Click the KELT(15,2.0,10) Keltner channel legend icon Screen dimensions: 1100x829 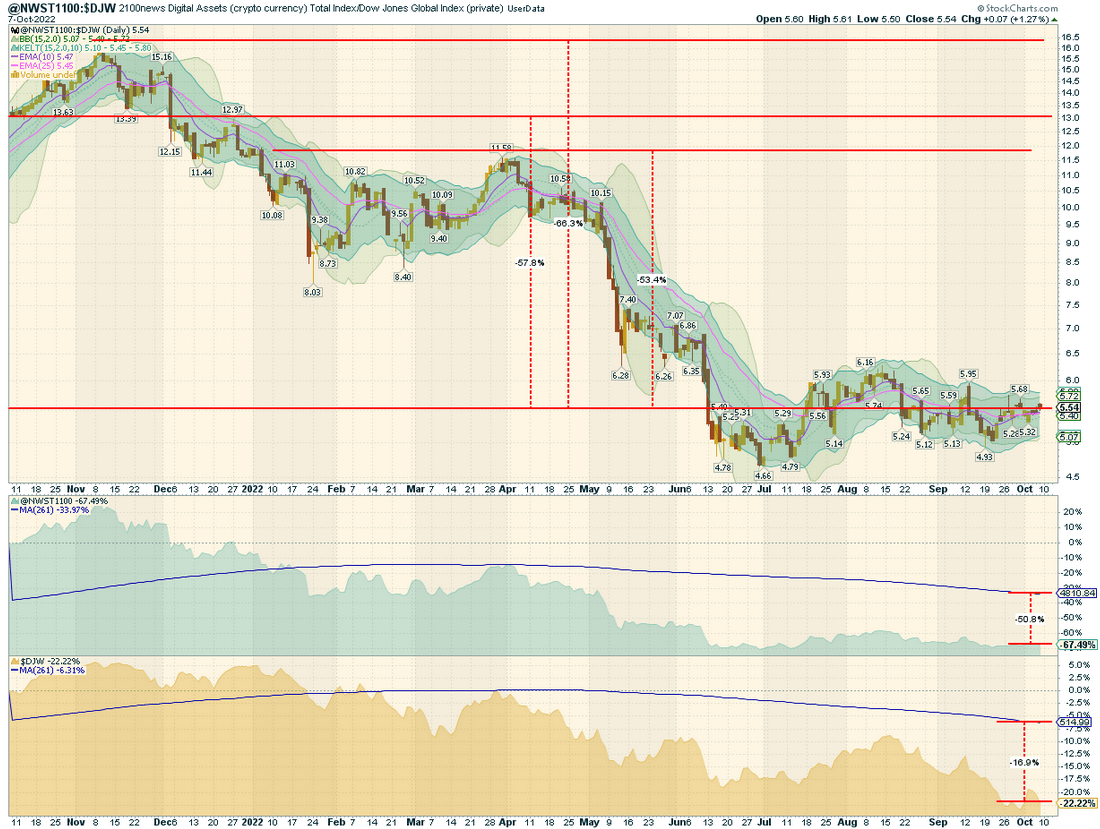13,48
